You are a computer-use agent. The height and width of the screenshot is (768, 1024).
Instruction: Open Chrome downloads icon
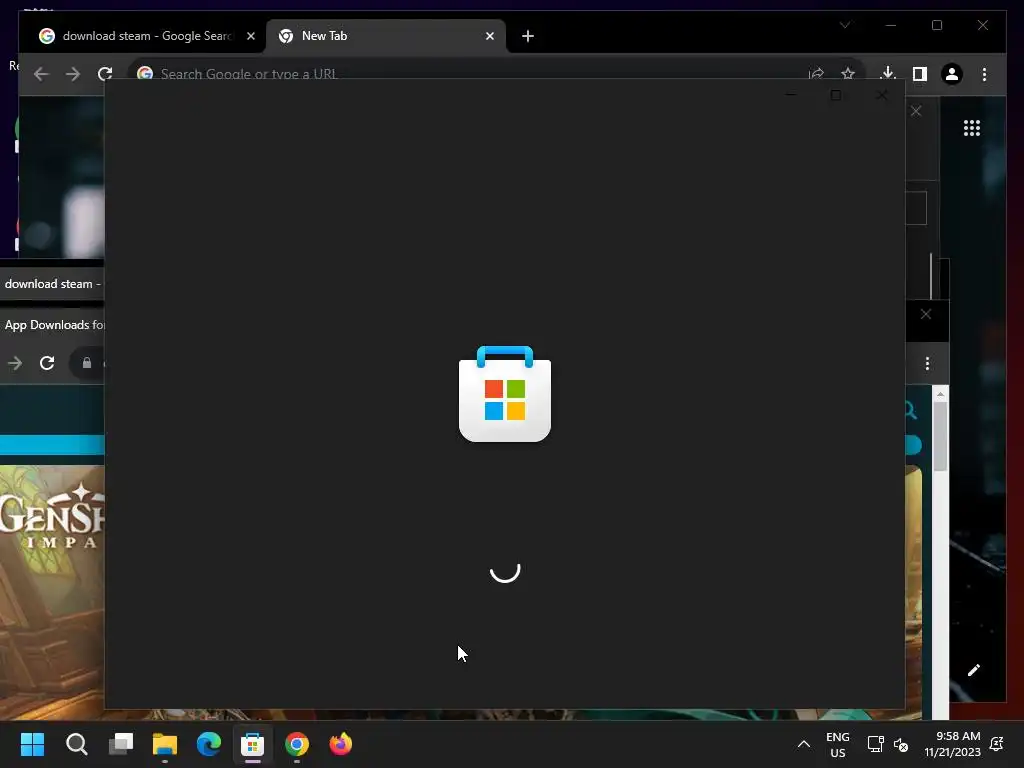888,73
